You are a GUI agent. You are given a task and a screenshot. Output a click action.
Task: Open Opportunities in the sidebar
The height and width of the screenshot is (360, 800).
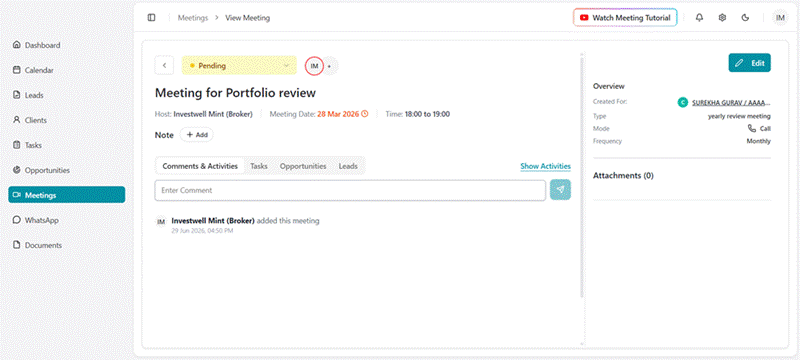66,170
